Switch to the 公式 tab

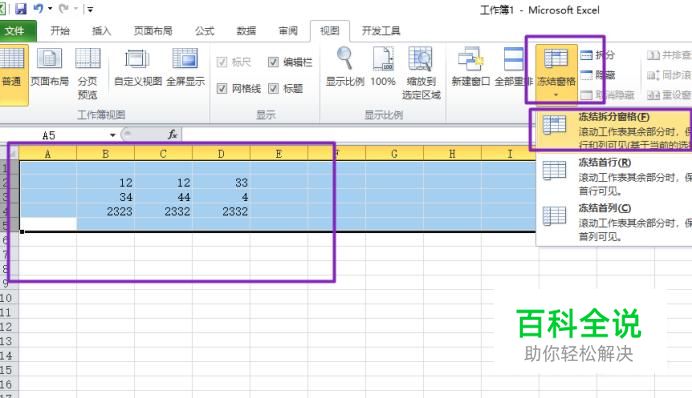[x=204, y=31]
